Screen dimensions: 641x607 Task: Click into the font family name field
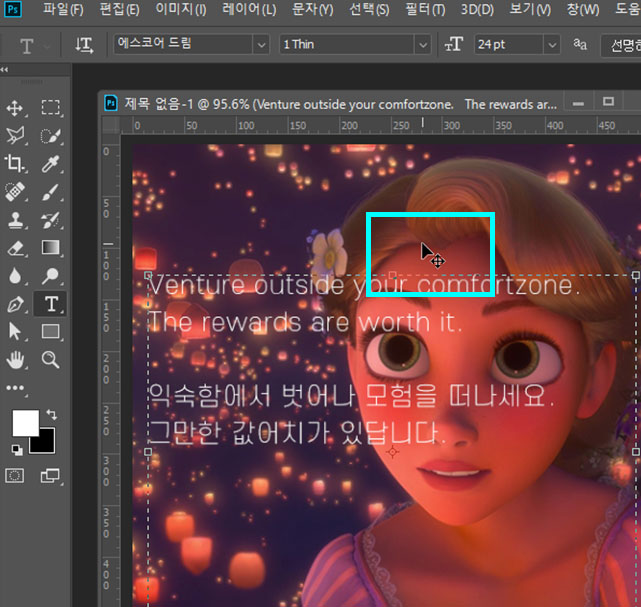point(183,44)
